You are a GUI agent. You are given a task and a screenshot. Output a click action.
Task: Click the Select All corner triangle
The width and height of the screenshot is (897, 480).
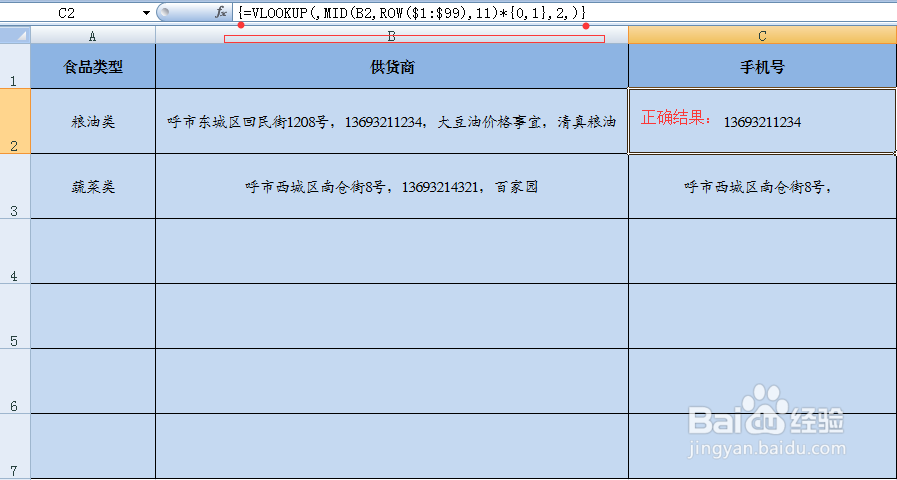tap(15, 35)
